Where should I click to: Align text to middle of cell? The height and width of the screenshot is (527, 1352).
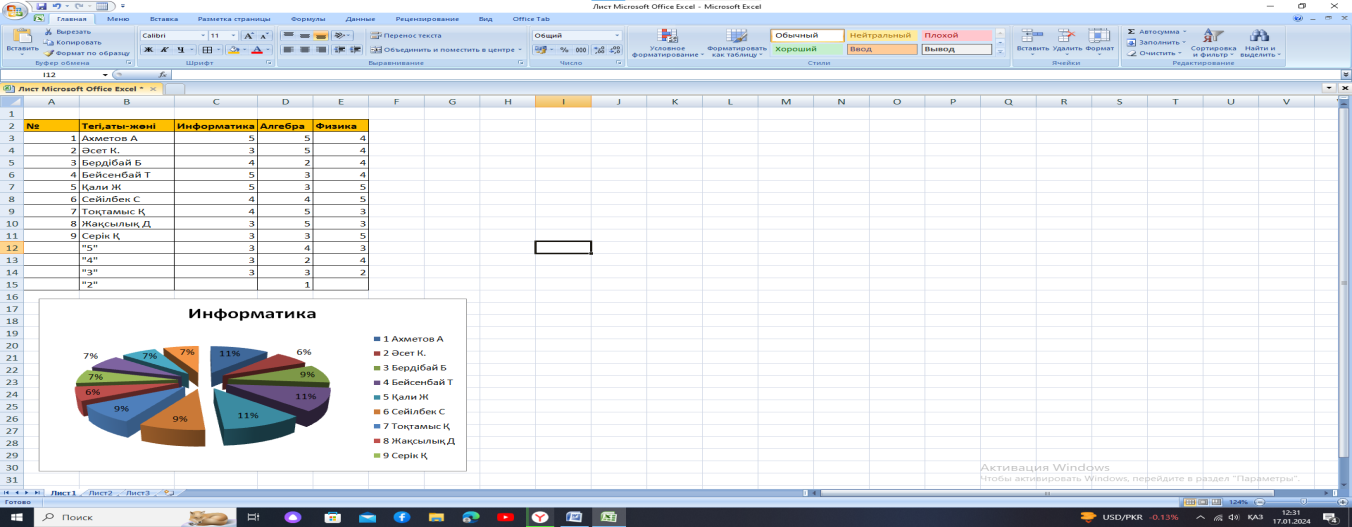pos(305,35)
